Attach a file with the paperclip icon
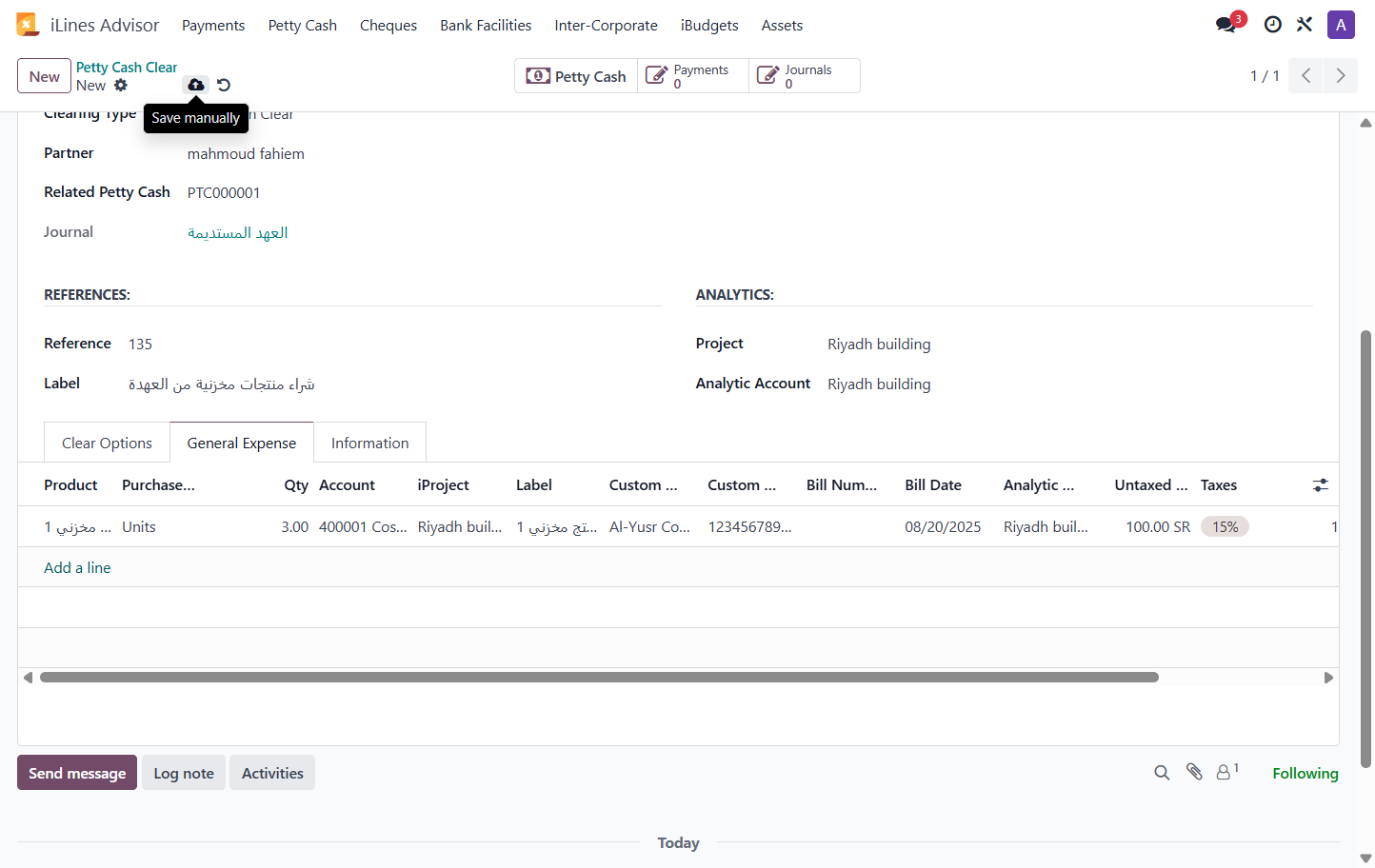 tap(1194, 772)
